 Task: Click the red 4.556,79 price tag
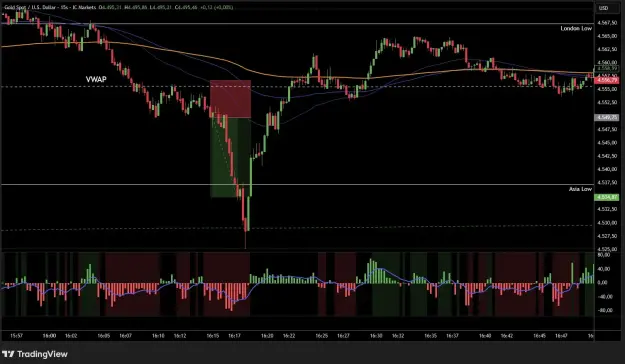tap(607, 81)
